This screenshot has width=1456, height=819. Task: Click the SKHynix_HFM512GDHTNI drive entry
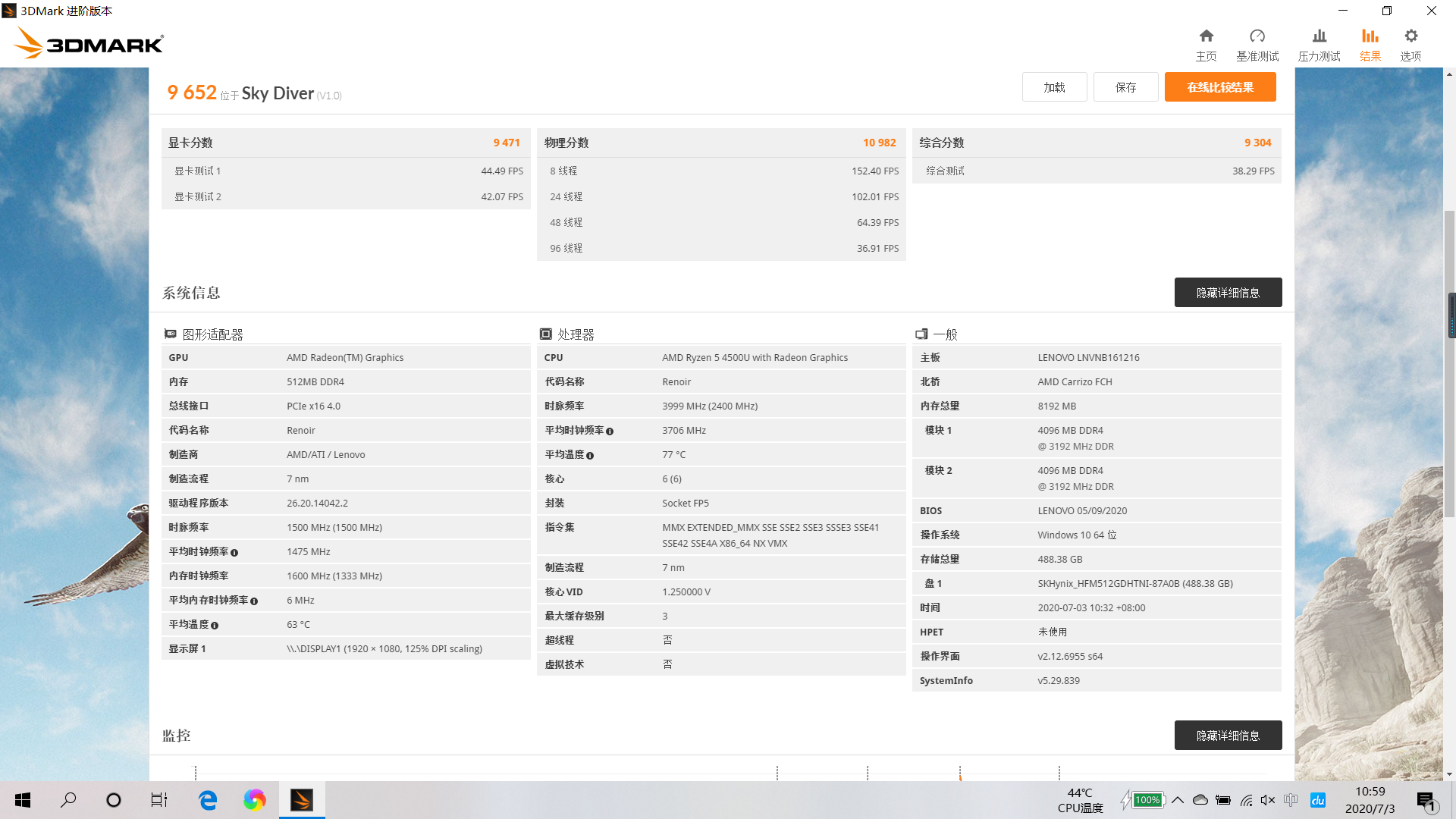tap(1135, 584)
